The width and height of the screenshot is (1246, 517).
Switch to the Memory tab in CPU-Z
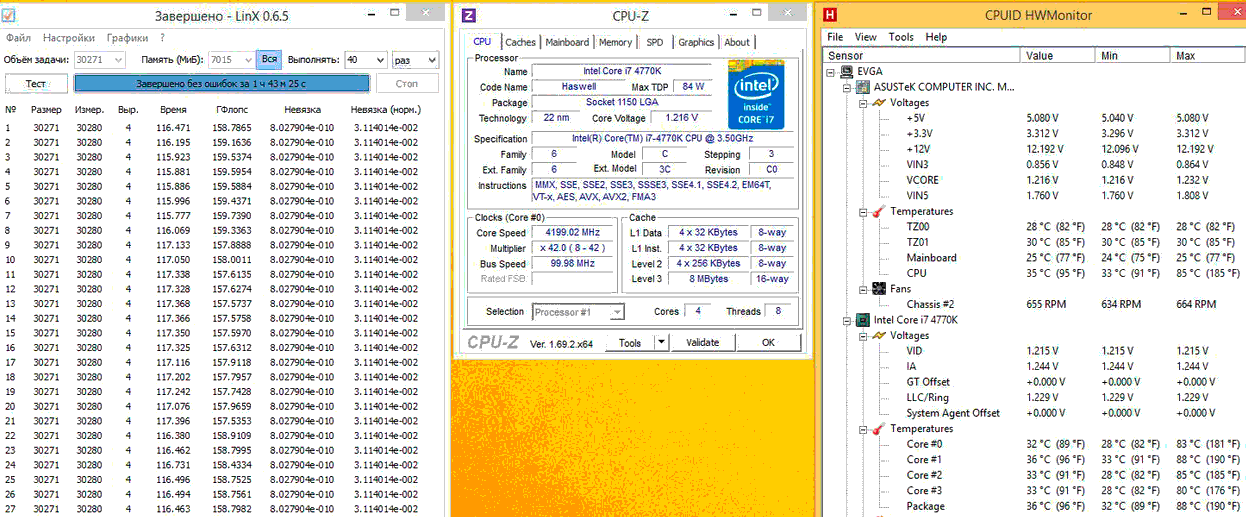tap(615, 42)
